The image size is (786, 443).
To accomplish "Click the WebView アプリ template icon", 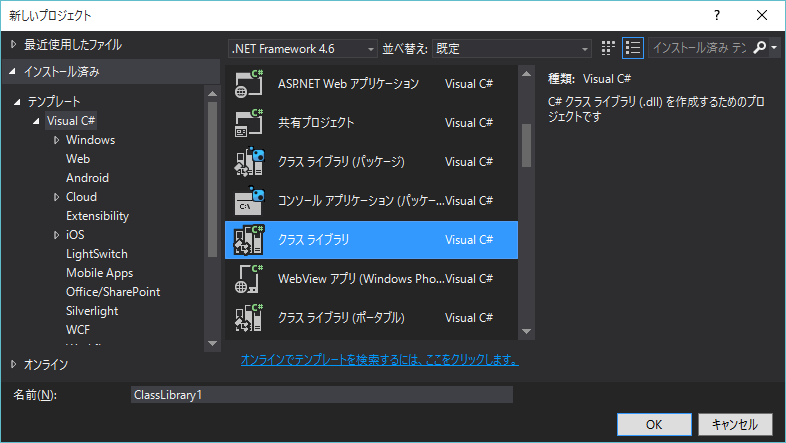I will 249,279.
